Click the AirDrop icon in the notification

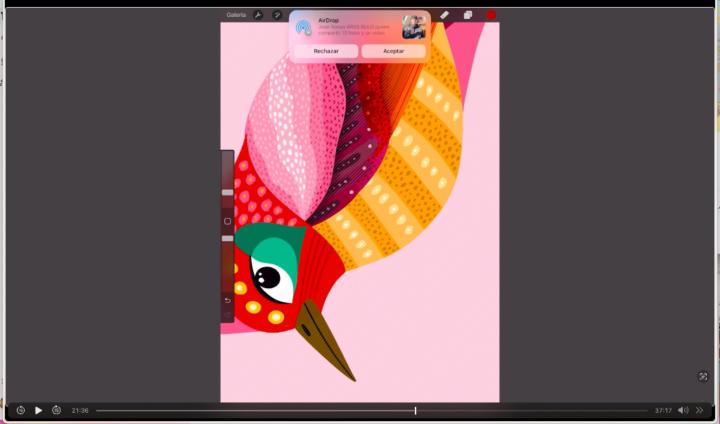[x=304, y=27]
